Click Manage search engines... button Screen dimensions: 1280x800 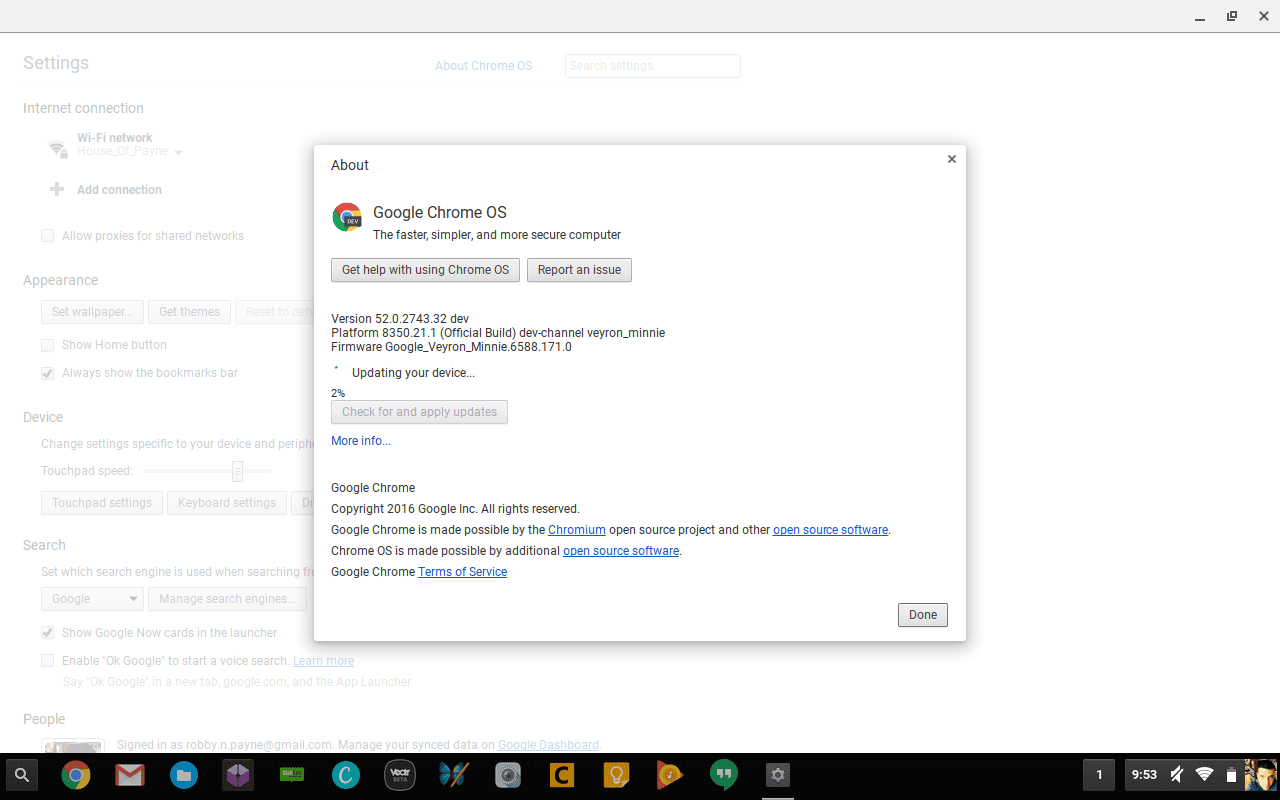227,599
